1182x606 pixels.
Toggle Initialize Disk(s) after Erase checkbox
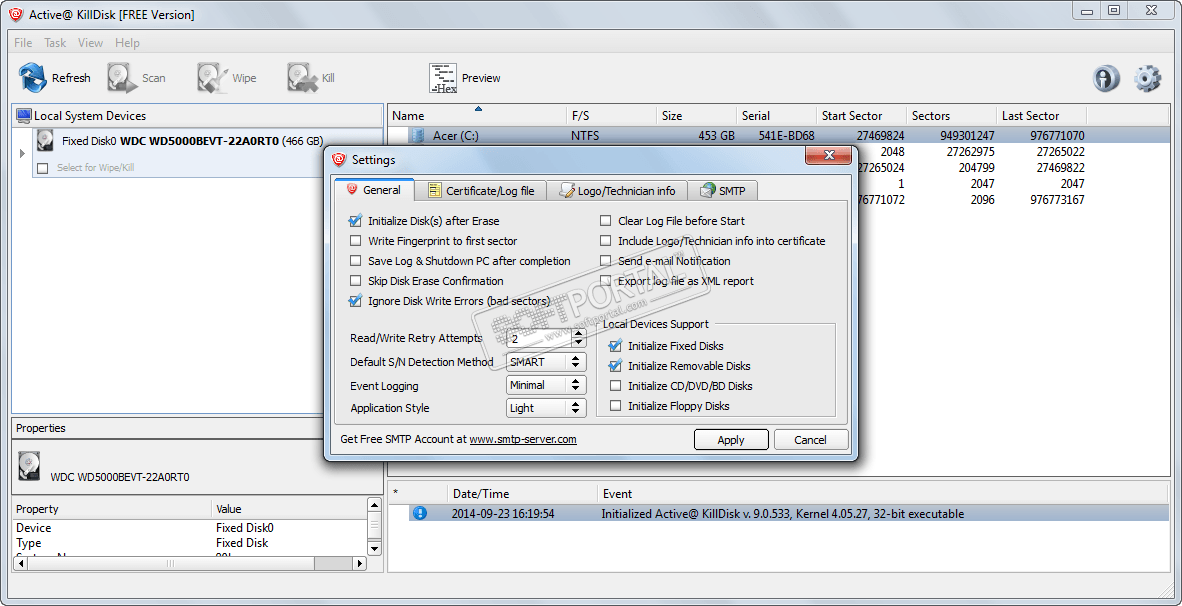tap(356, 221)
